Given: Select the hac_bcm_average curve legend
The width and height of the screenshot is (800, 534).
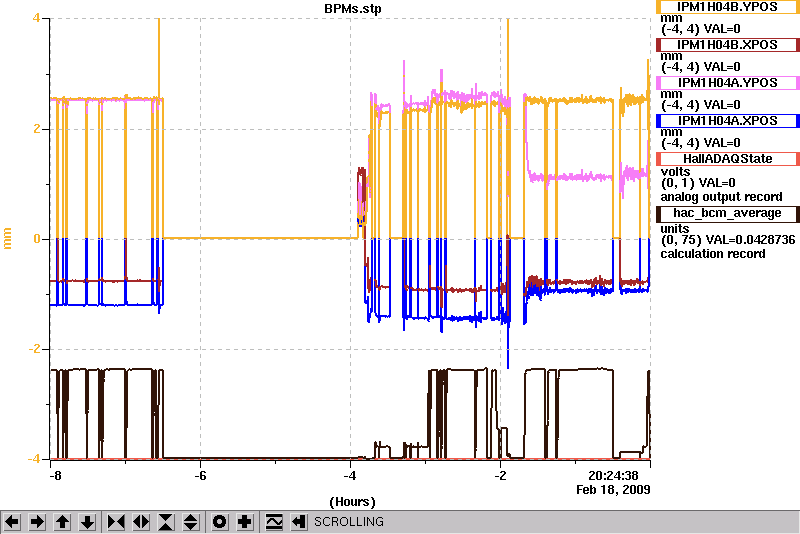Looking at the screenshot, I should [x=728, y=213].
